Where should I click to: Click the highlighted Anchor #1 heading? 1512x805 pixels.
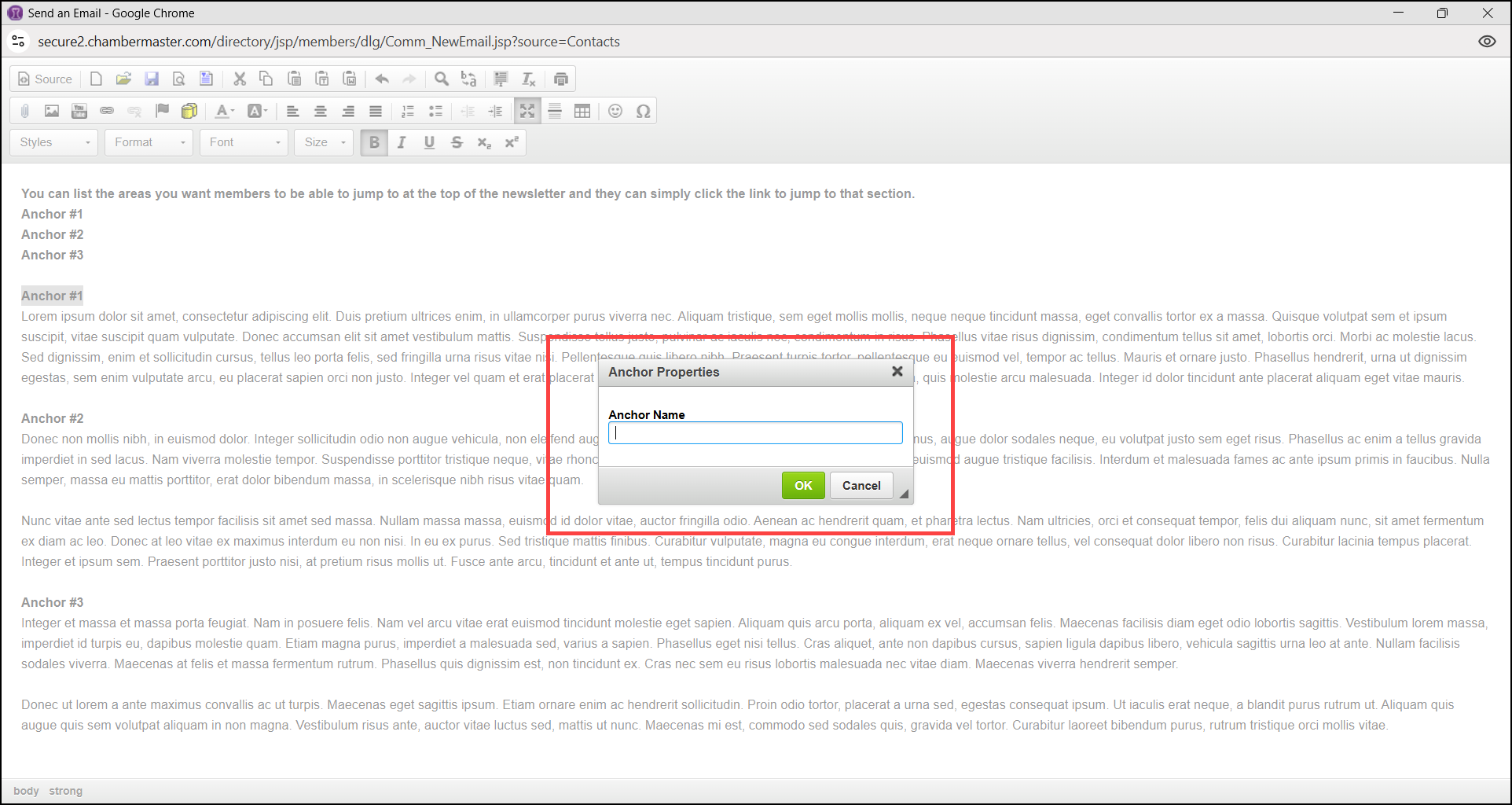point(52,296)
